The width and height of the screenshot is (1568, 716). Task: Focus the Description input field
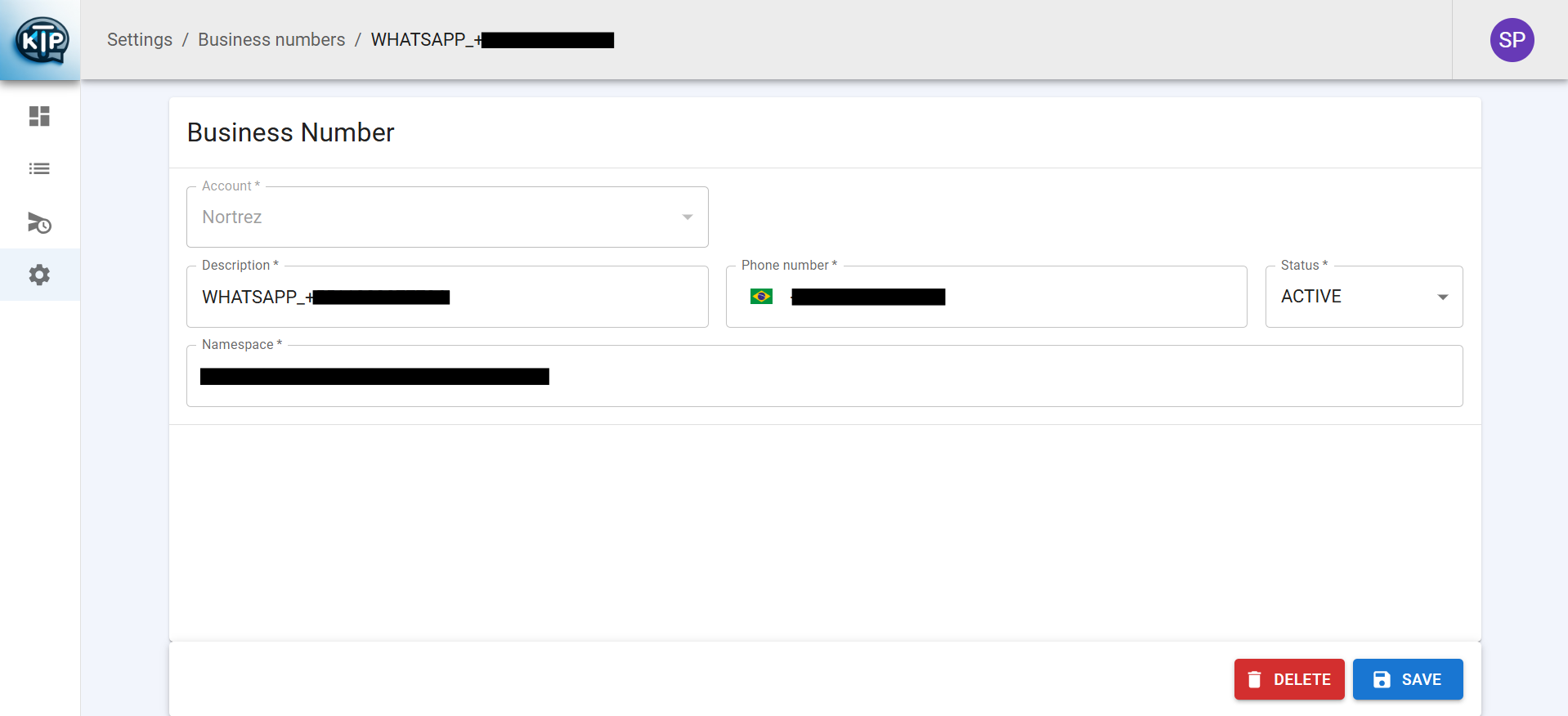pyautogui.click(x=447, y=297)
